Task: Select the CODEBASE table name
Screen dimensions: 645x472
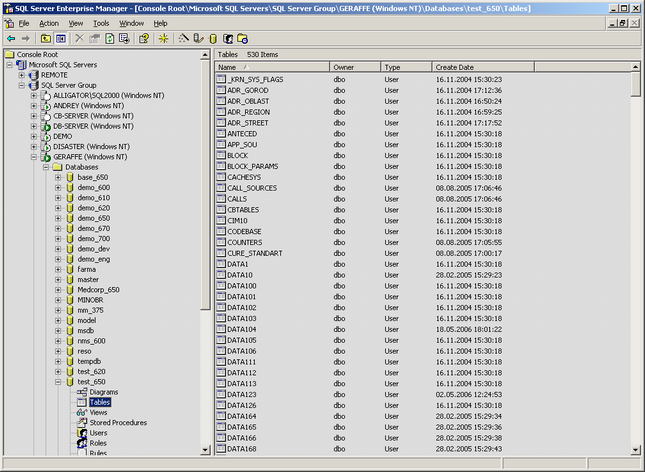Action: pos(244,231)
